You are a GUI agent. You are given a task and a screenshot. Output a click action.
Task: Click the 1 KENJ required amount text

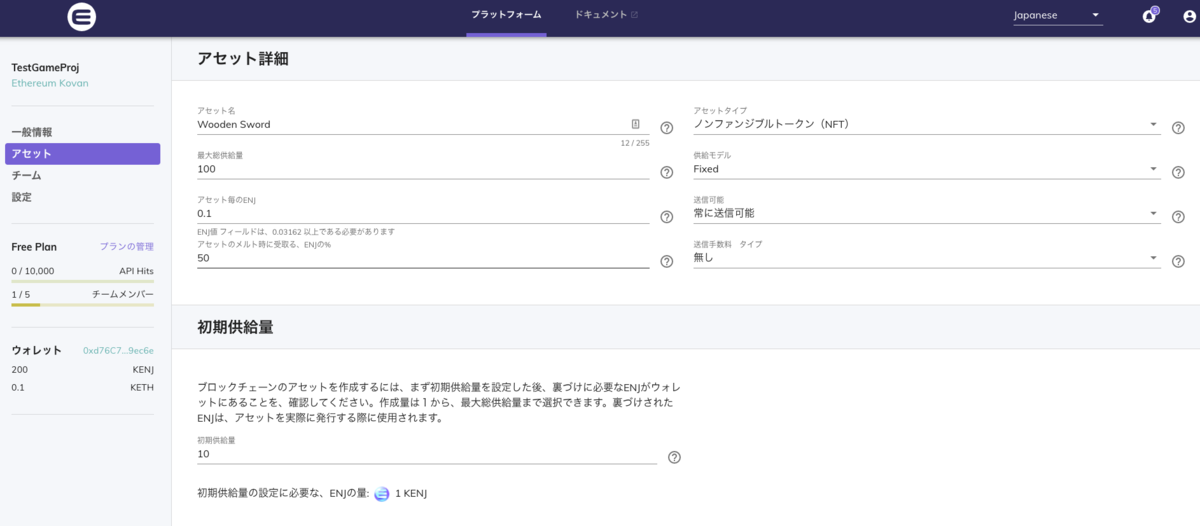(x=411, y=494)
